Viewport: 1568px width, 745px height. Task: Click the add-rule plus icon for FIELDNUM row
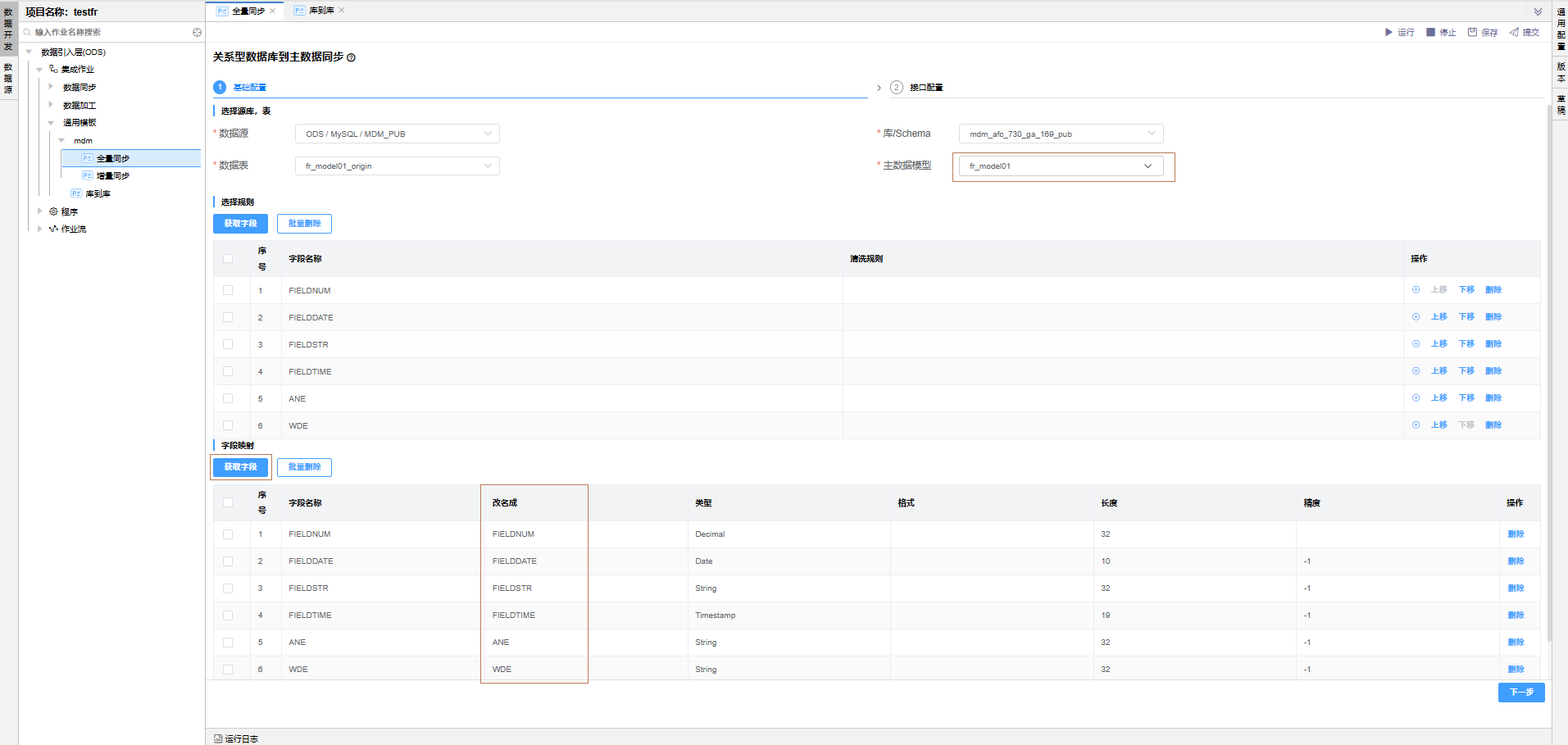(1416, 290)
